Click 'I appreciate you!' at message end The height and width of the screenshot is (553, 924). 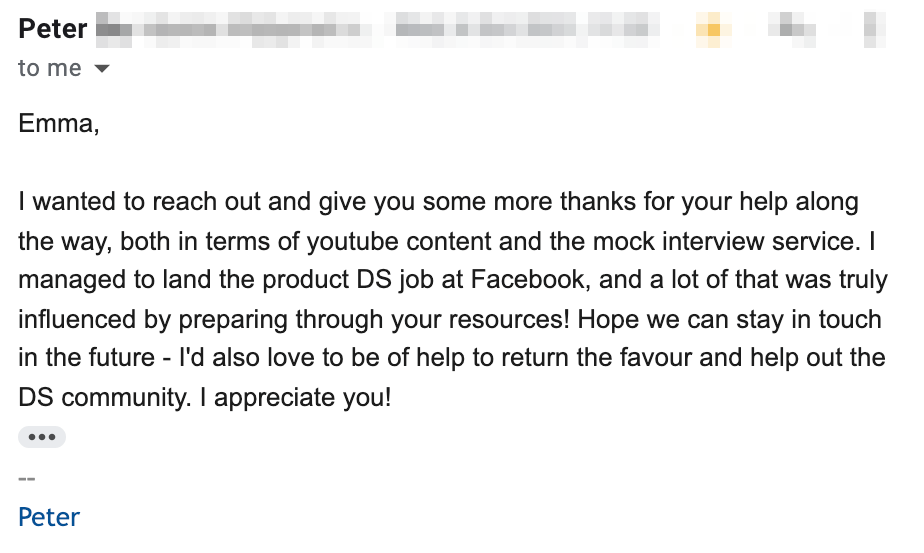click(x=295, y=397)
